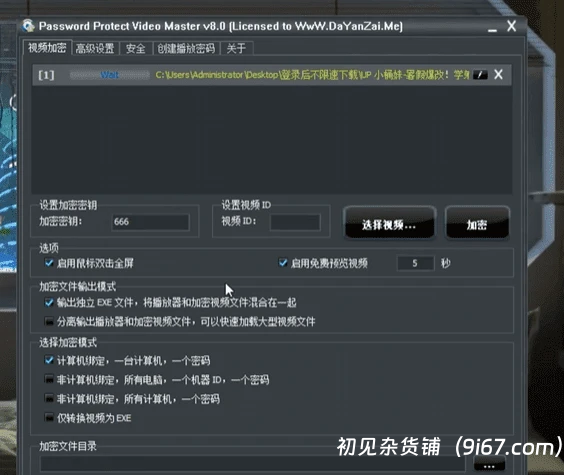This screenshot has height=475, width=564.
Task: Choose 非计算机绑定，所有电脑，一个机器 ID mode
Action: (x=49, y=379)
